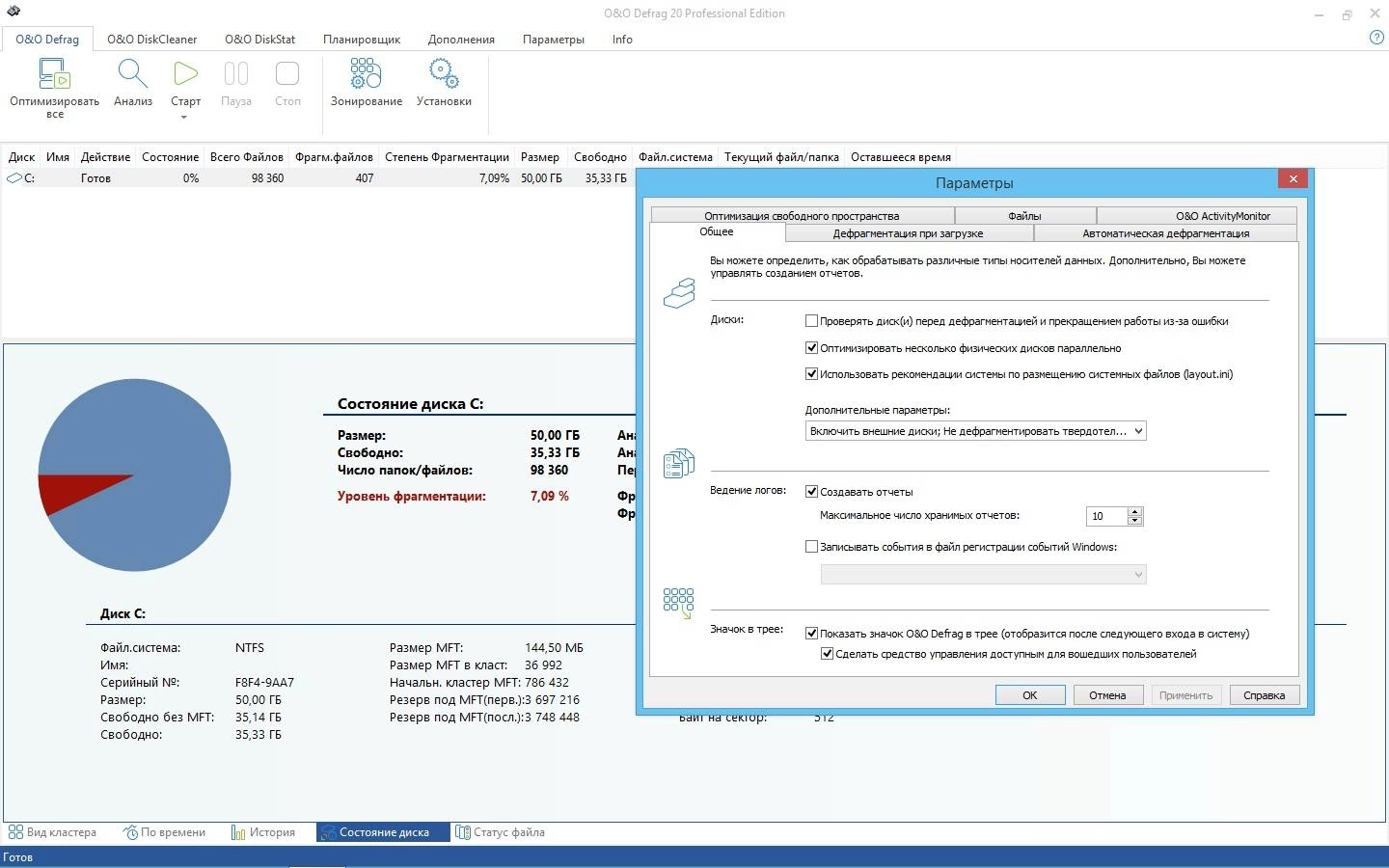
Task: Click the Уровень фрагментации red label
Action: (412, 497)
